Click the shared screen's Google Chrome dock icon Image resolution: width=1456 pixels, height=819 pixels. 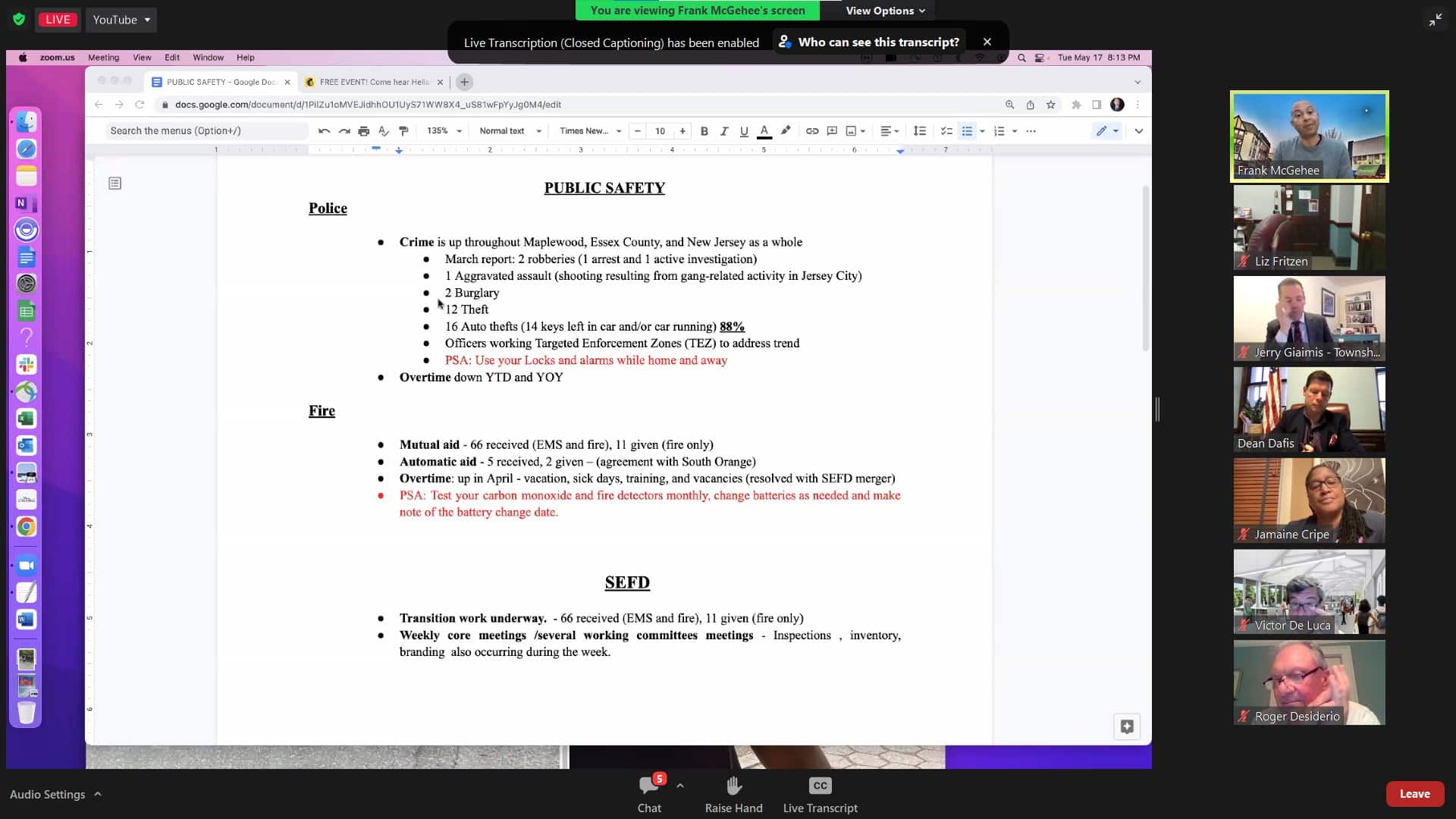coord(27,526)
